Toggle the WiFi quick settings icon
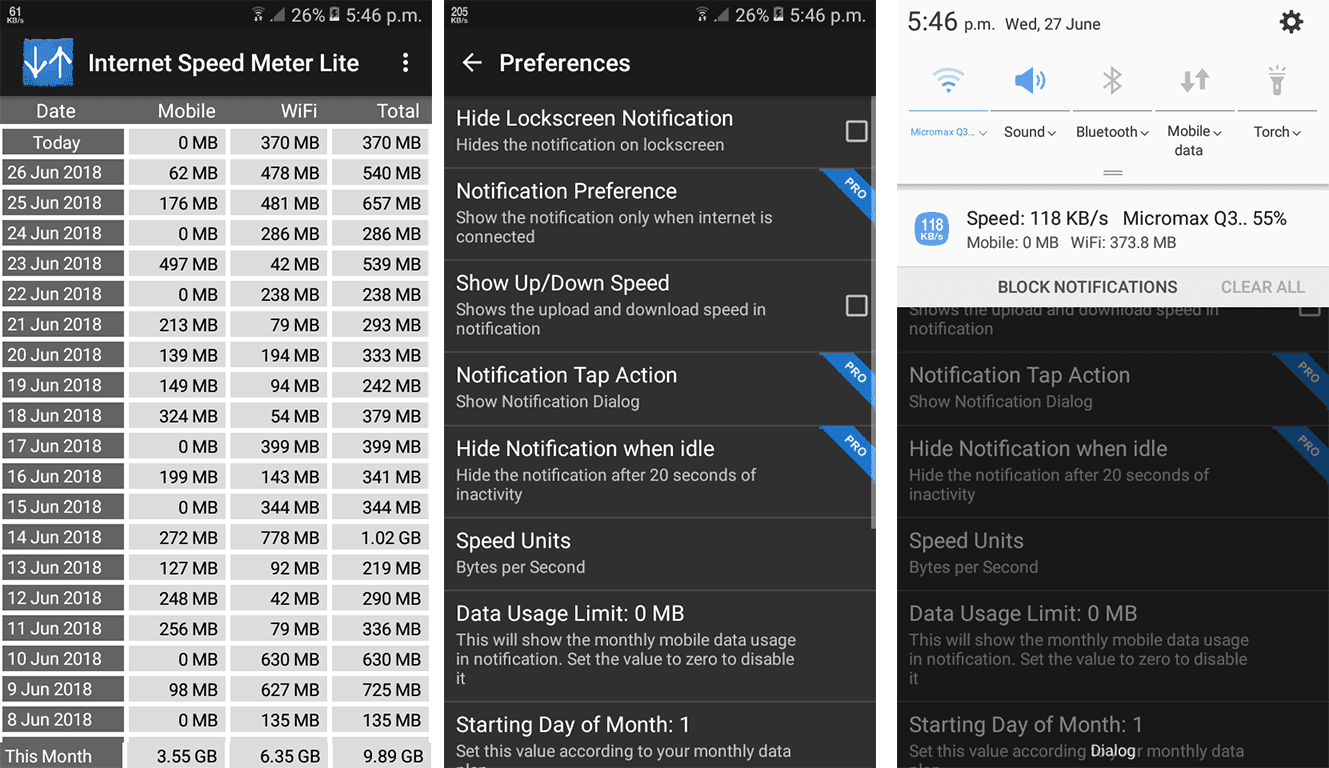The image size is (1329, 768). [947, 81]
